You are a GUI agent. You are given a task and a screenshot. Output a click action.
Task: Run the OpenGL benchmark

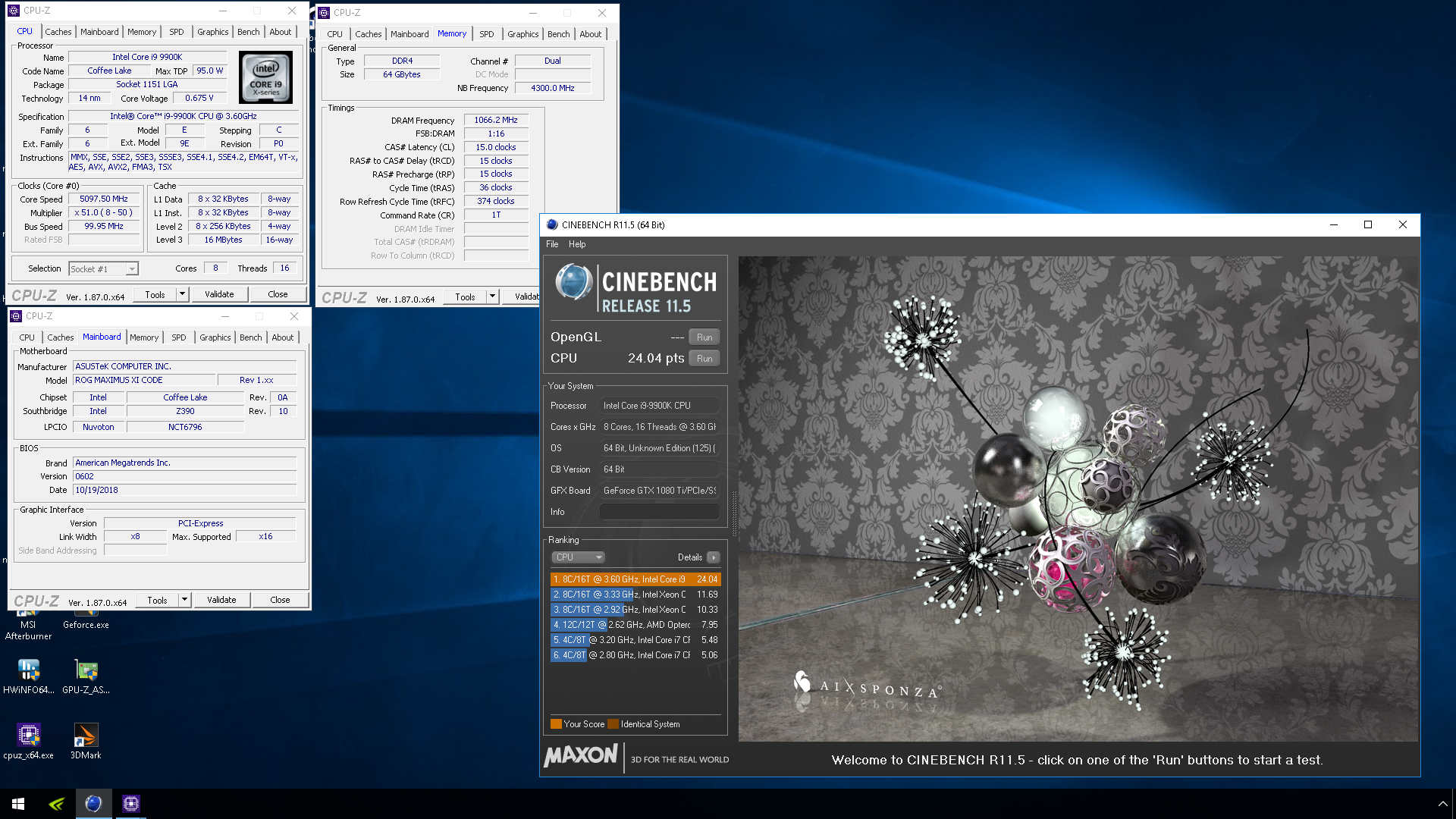[704, 337]
